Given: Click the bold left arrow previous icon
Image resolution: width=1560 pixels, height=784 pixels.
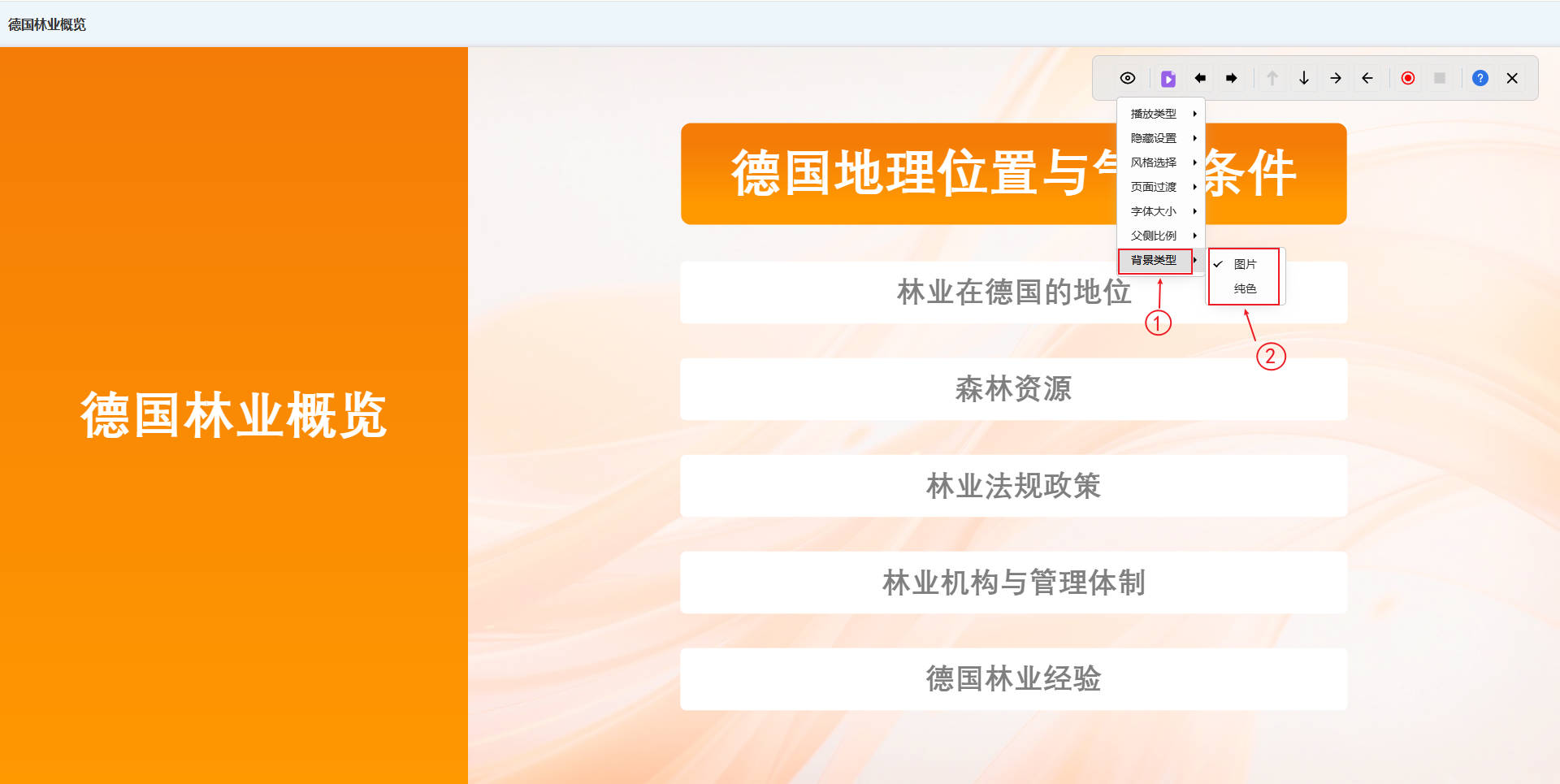Looking at the screenshot, I should [1200, 78].
